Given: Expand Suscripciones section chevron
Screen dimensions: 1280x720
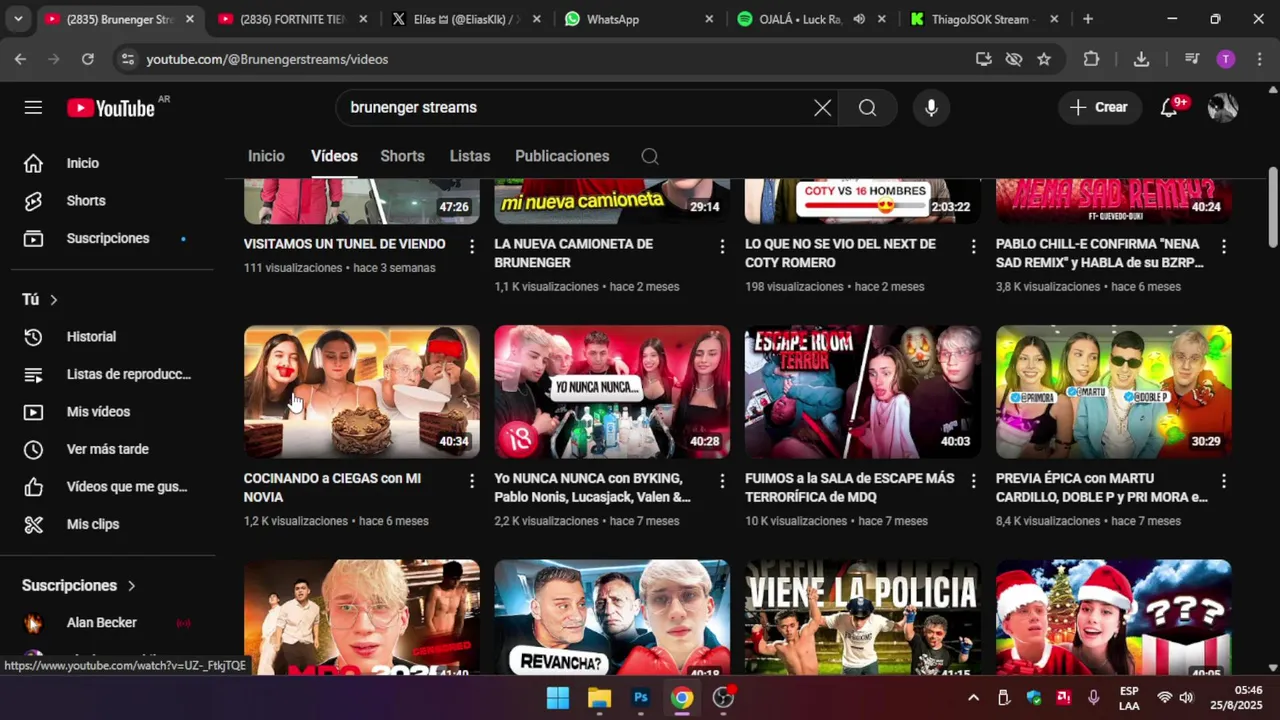Looking at the screenshot, I should click(x=131, y=586).
